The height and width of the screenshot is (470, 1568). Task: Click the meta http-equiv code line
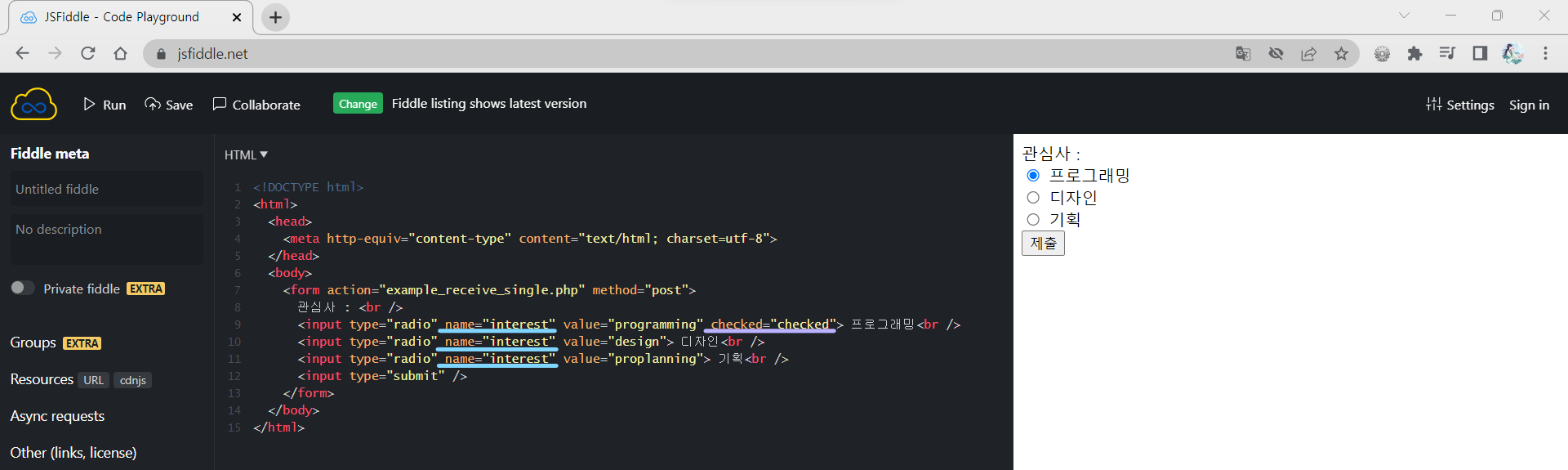[x=530, y=239]
